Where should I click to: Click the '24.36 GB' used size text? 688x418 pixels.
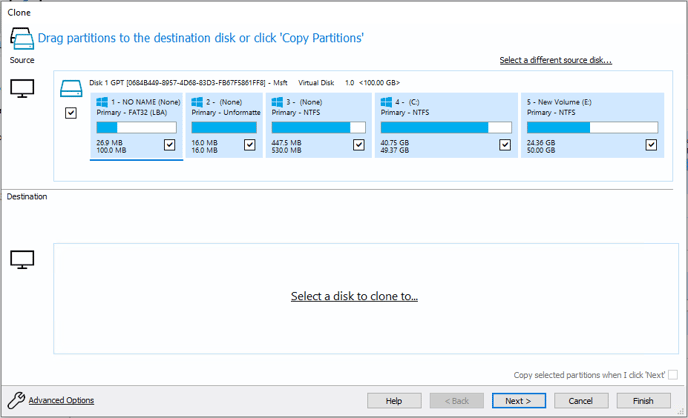click(x=541, y=143)
